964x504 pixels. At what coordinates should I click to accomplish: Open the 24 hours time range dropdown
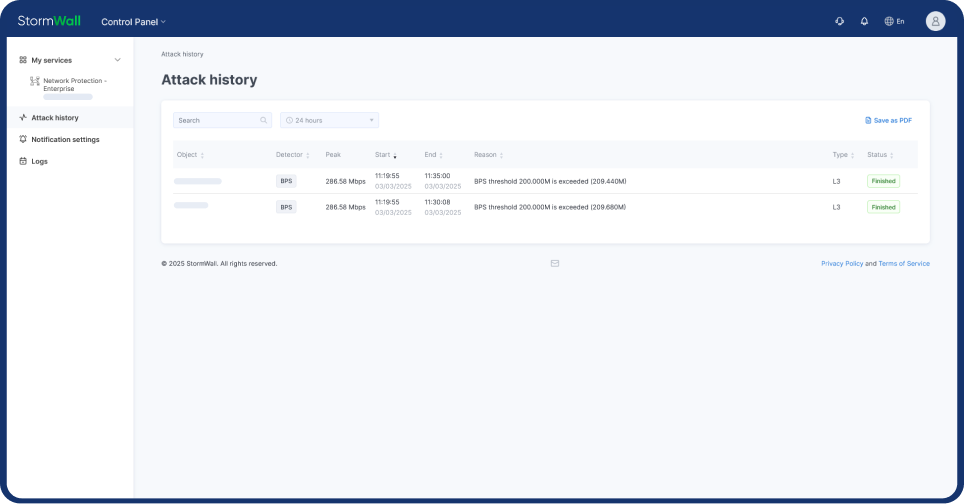coord(329,120)
